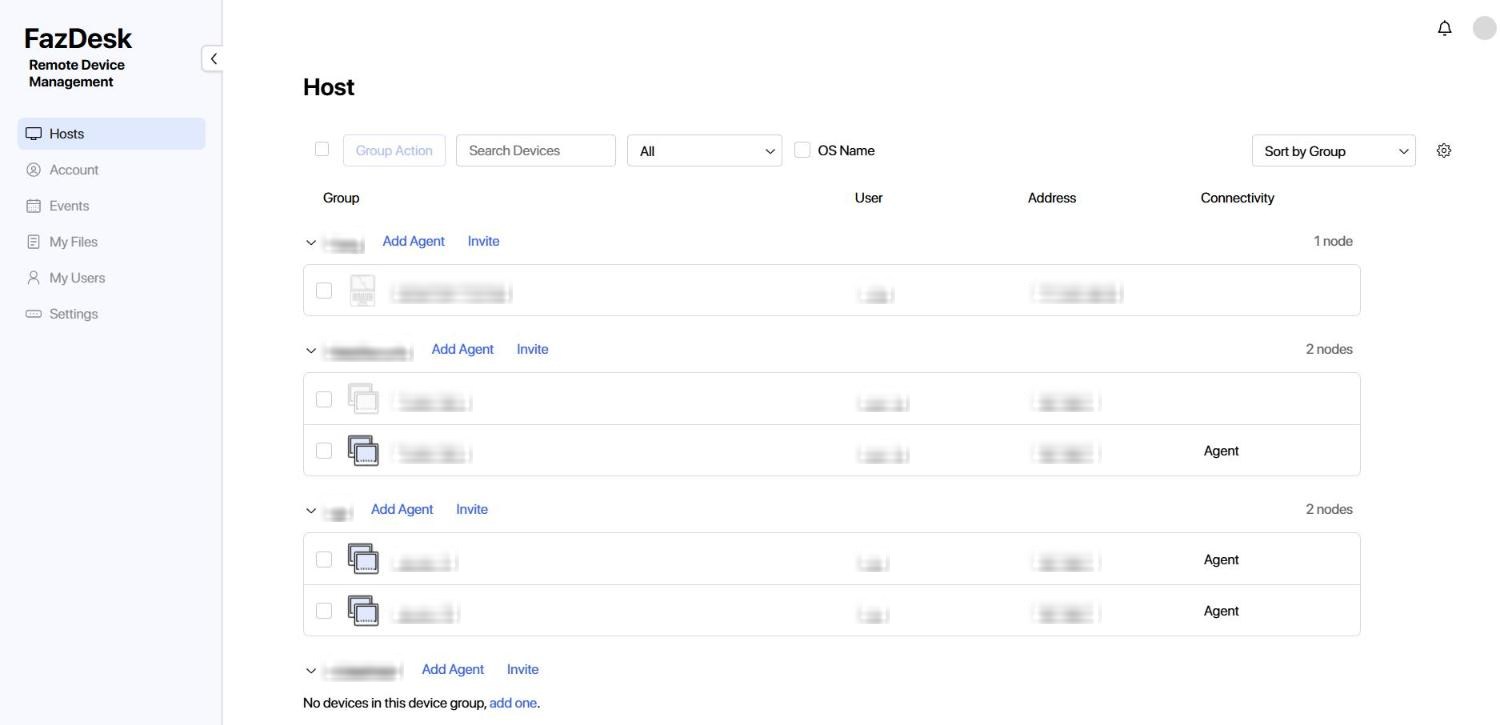Check the greyed-out device row lacking Agent
1500x725 pixels.
click(324, 399)
